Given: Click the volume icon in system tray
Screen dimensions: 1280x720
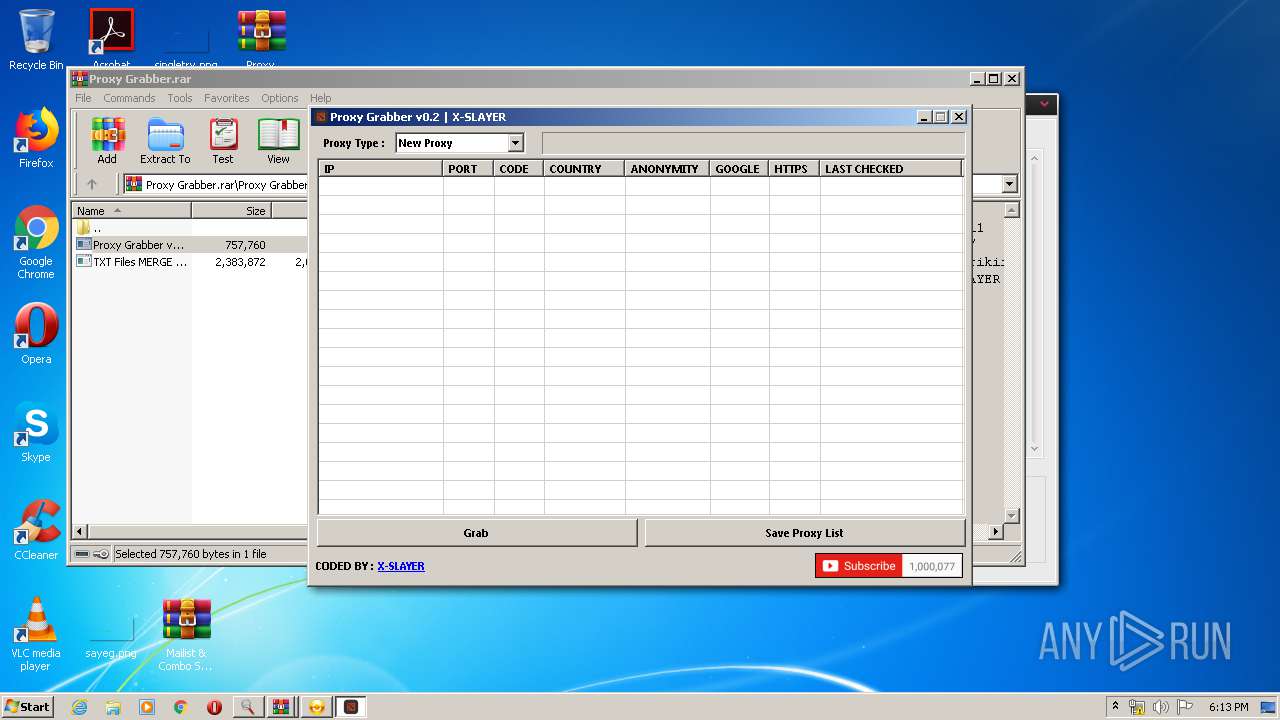Looking at the screenshot, I should pyautogui.click(x=1161, y=707).
